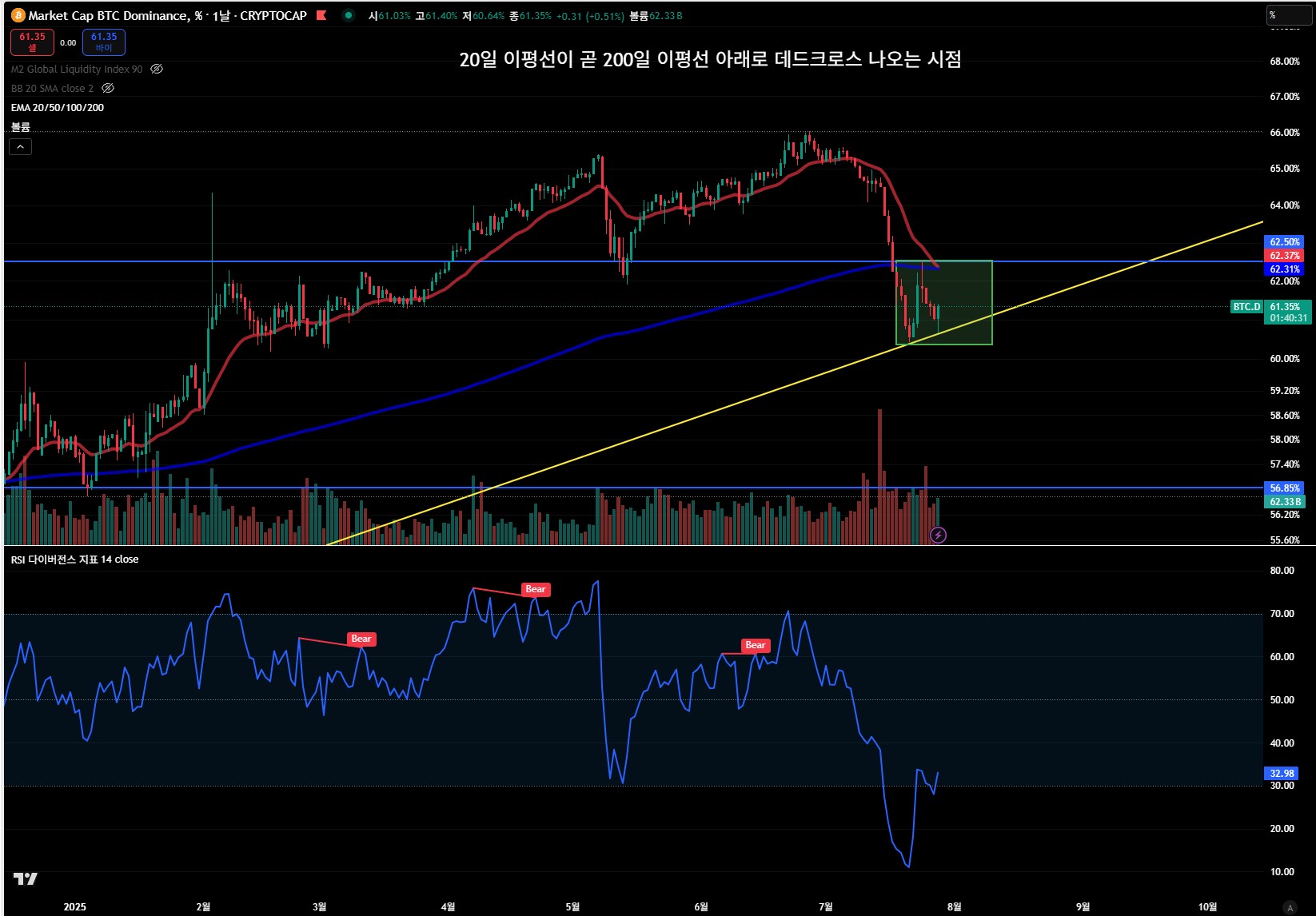Screen dimensions: 1316x916
Task: Click the 2025 label on time axis
Action: click(74, 906)
